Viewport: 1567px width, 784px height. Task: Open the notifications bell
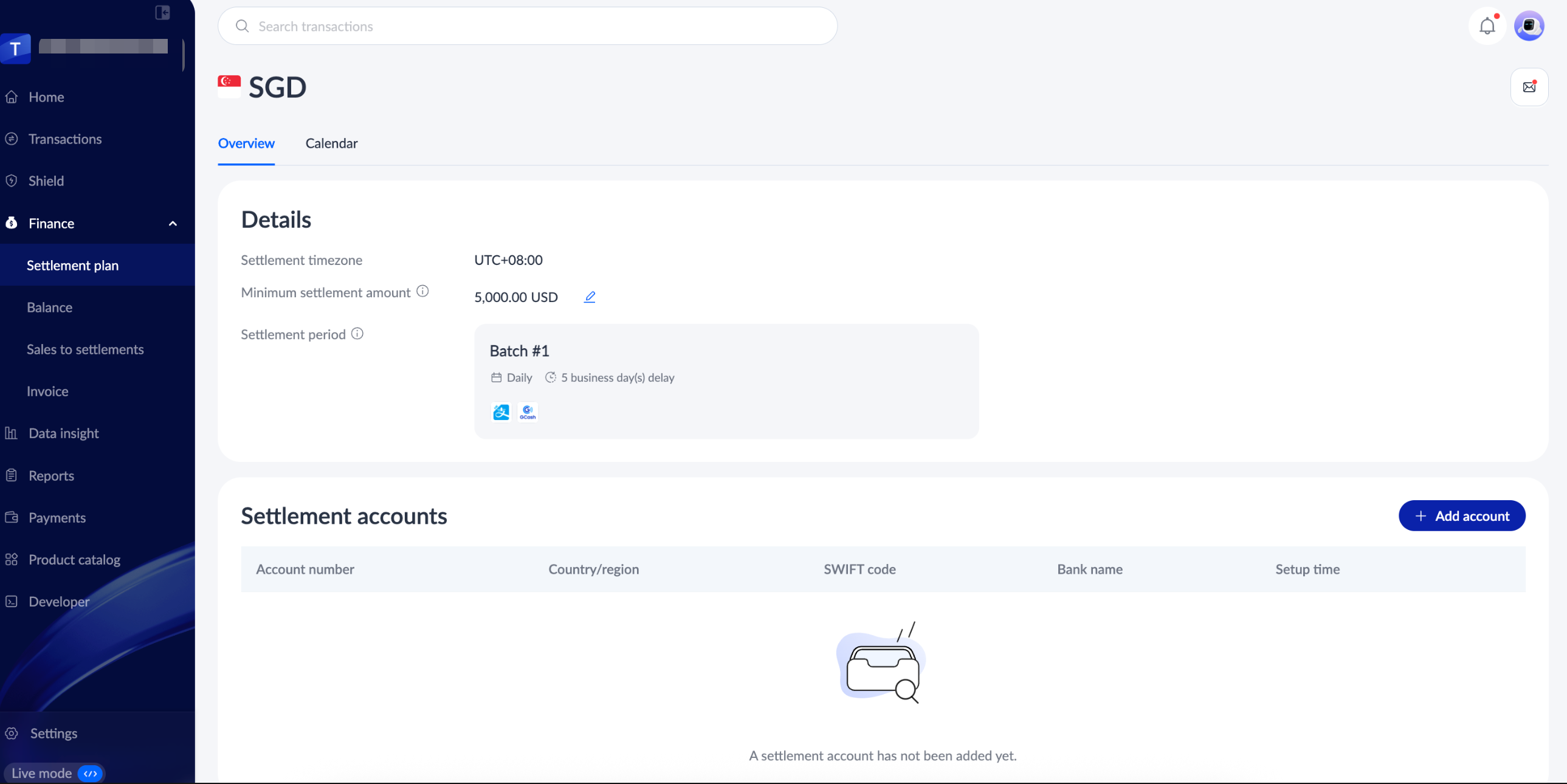[x=1487, y=26]
